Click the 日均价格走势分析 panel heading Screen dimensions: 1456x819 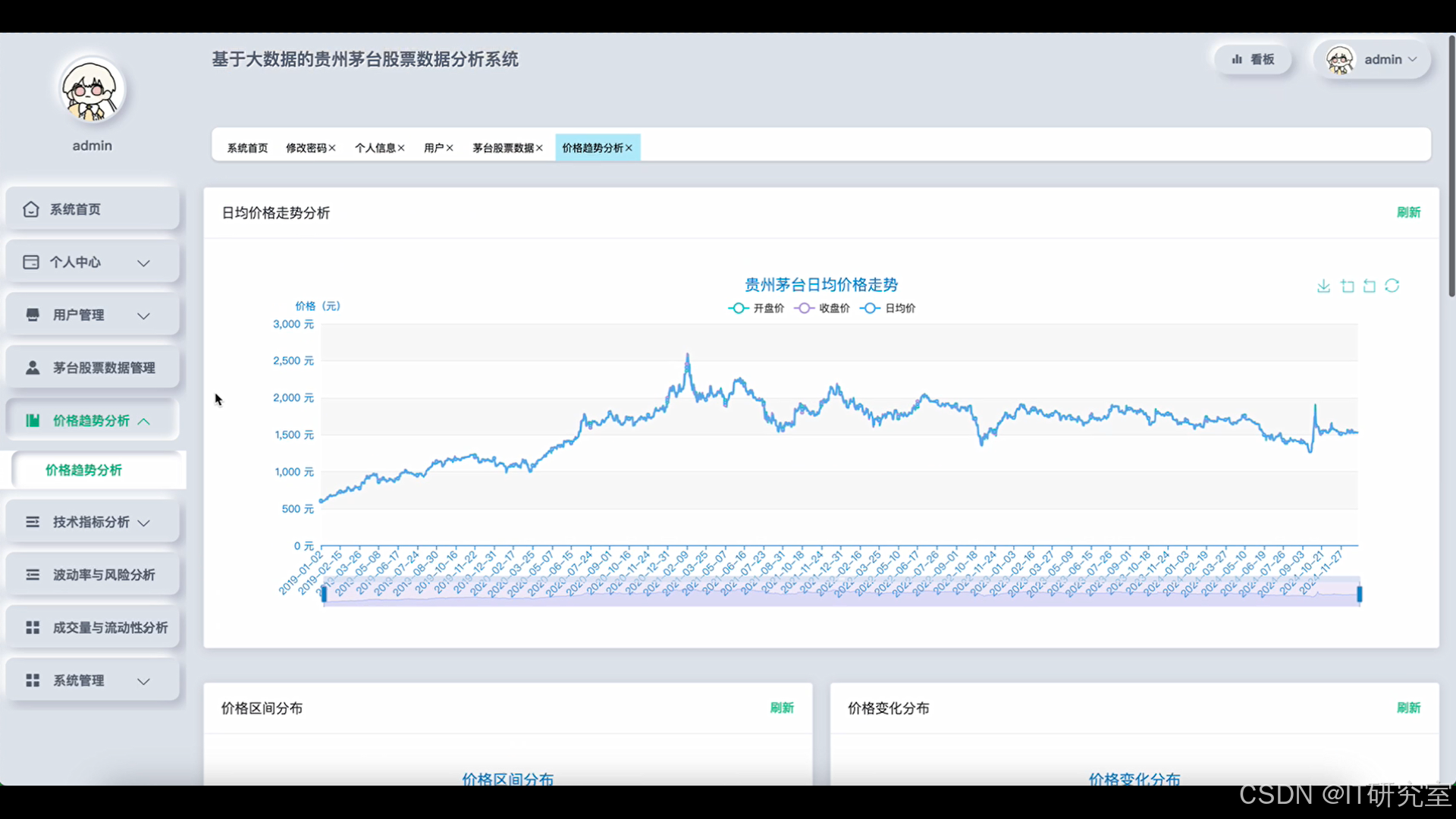275,213
